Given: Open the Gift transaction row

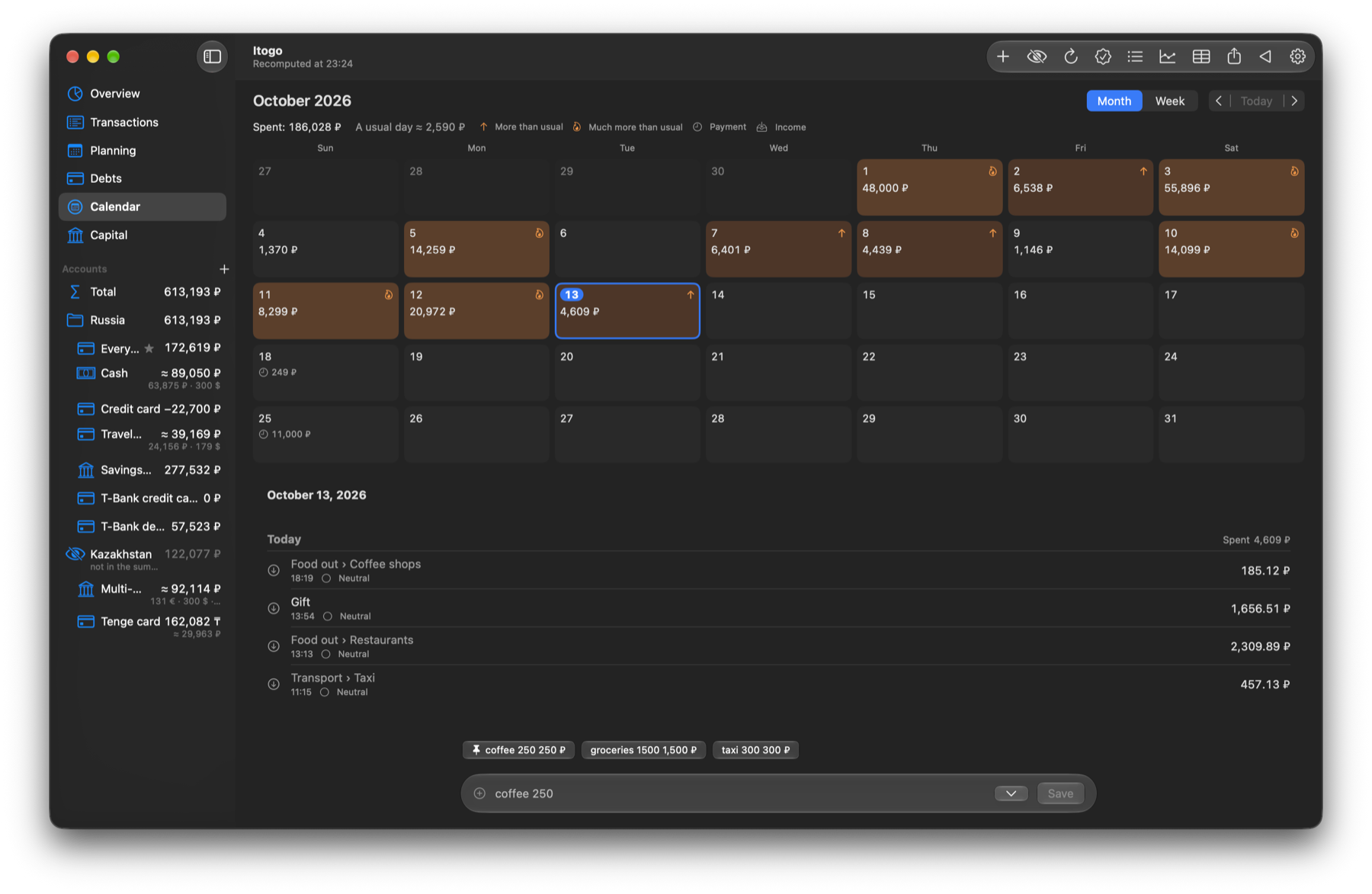Looking at the screenshot, I should [x=778, y=608].
